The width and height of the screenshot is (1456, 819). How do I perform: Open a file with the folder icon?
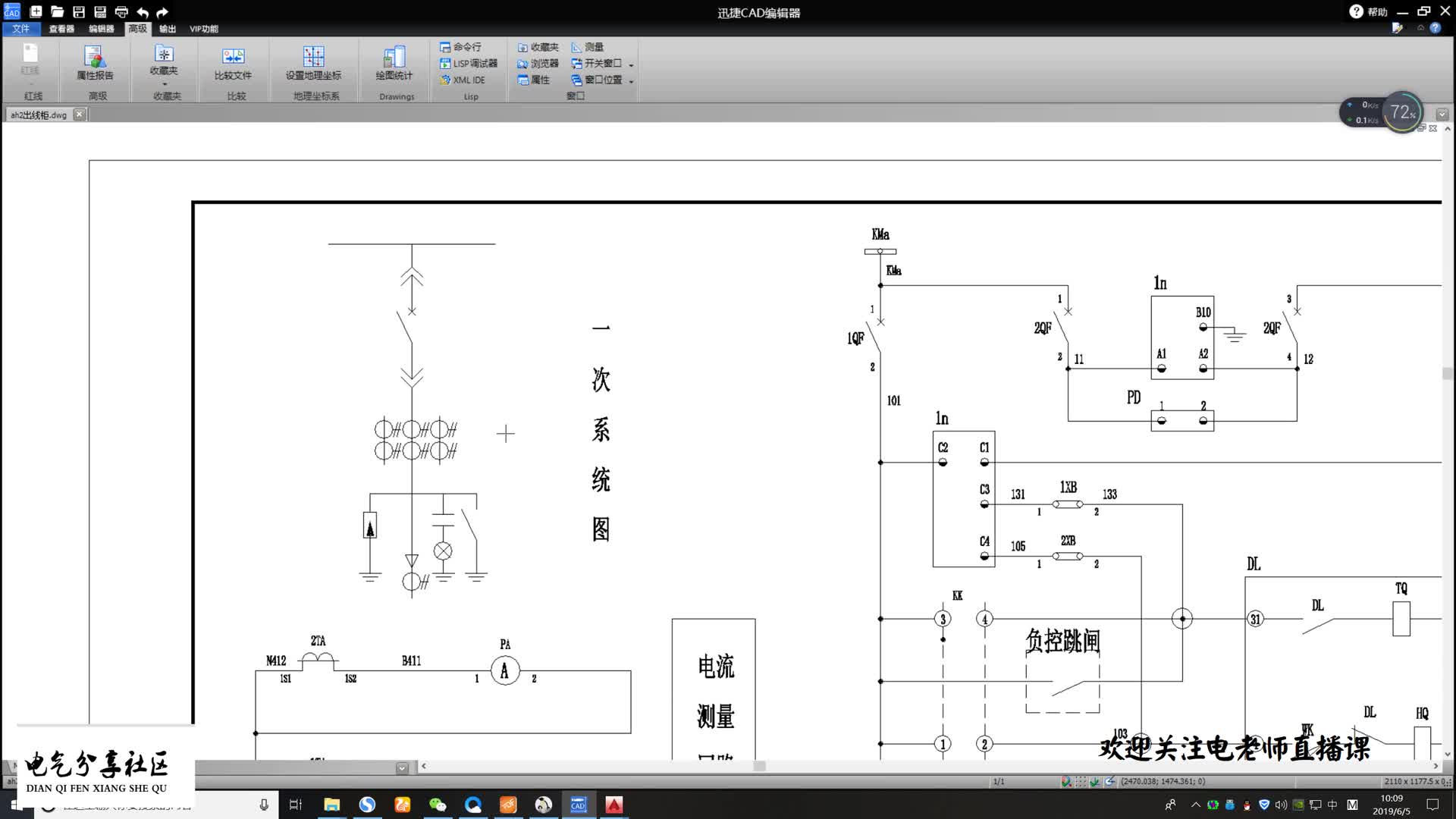(x=57, y=11)
